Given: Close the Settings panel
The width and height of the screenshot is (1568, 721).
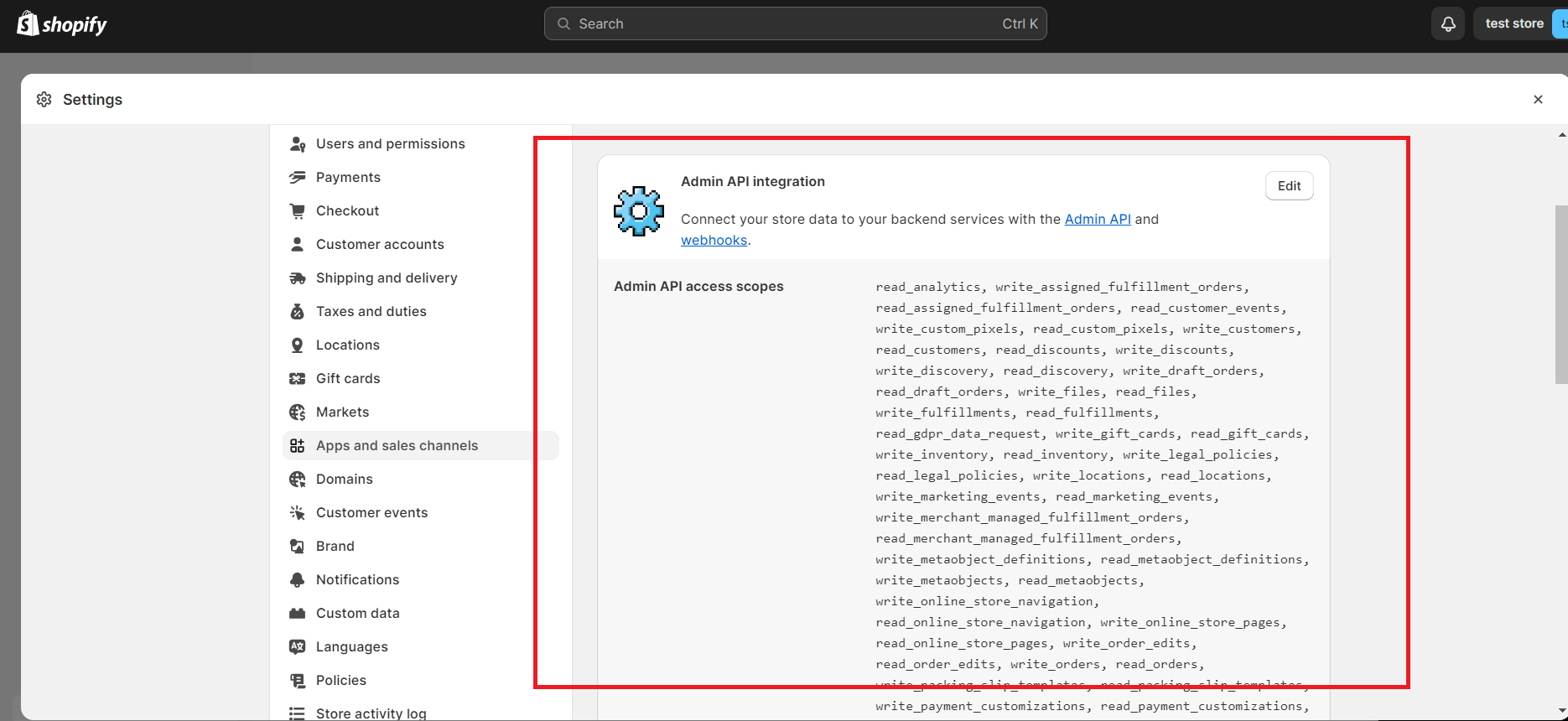Looking at the screenshot, I should (x=1538, y=100).
